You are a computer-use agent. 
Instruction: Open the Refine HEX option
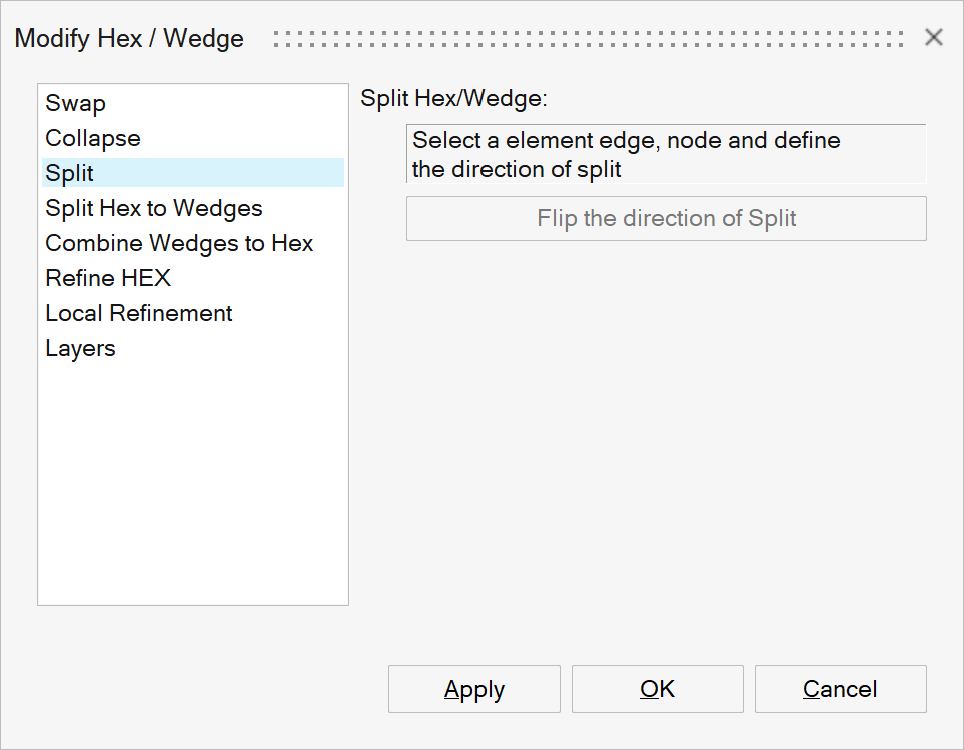108,278
